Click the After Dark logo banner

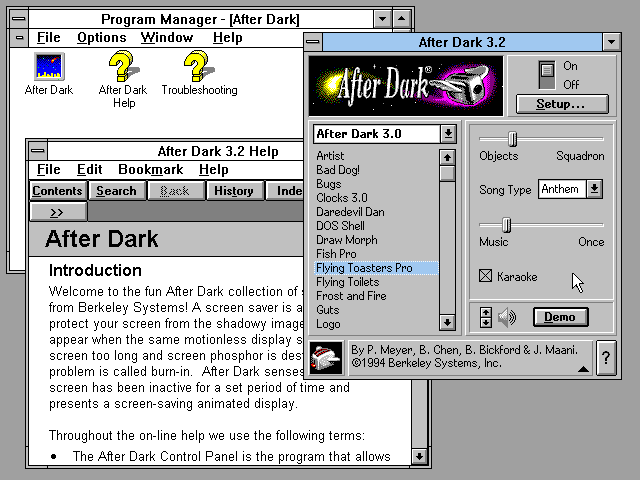406,86
